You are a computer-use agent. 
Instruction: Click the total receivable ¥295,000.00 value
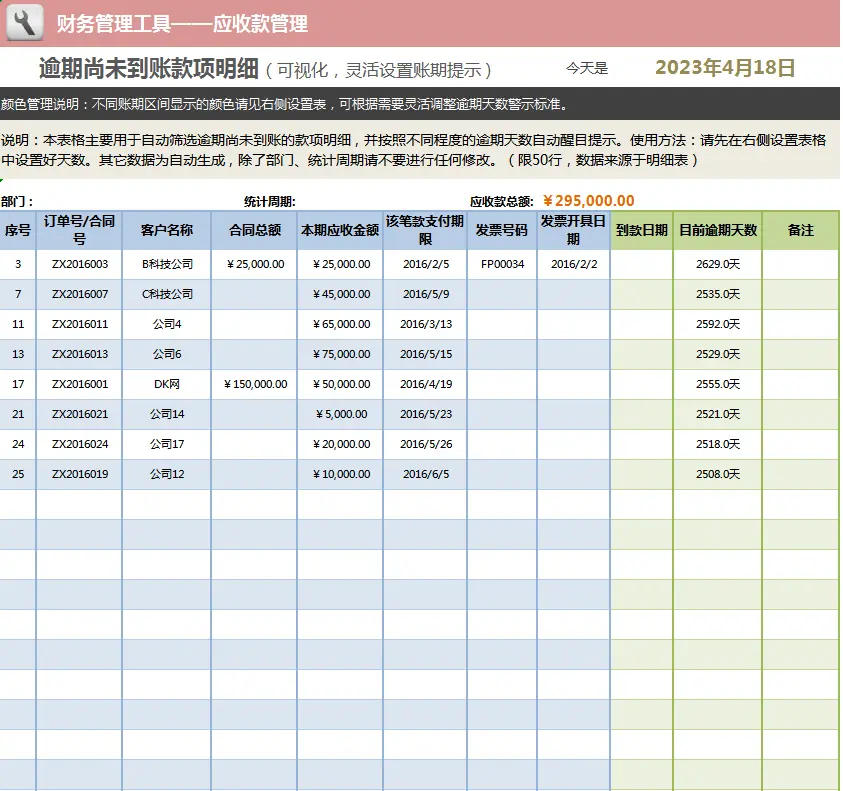tap(588, 201)
